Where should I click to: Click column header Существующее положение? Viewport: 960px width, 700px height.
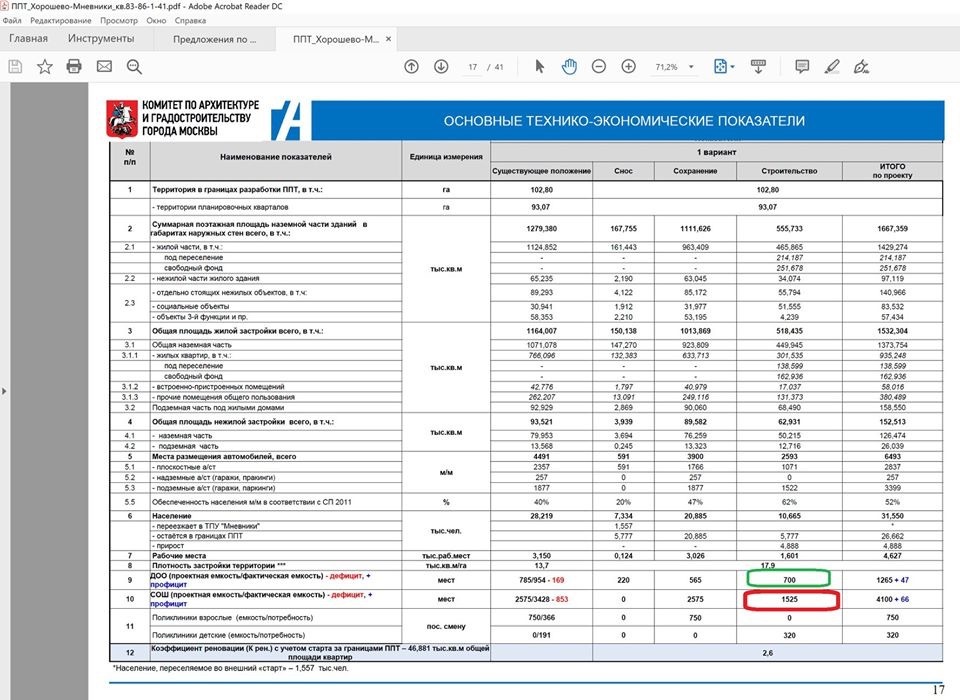point(541,171)
